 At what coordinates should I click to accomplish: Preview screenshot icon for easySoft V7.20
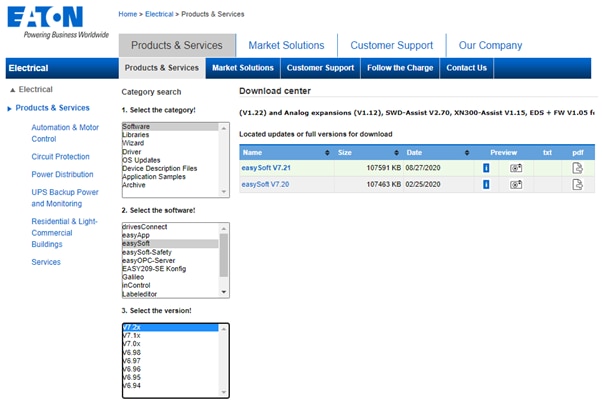(516, 184)
